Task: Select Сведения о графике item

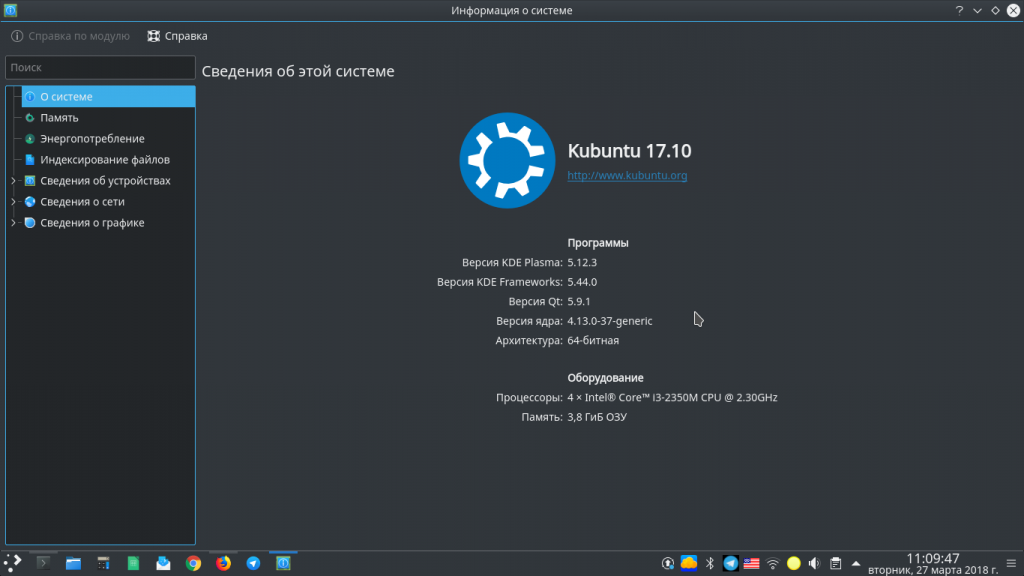Action: (108, 223)
